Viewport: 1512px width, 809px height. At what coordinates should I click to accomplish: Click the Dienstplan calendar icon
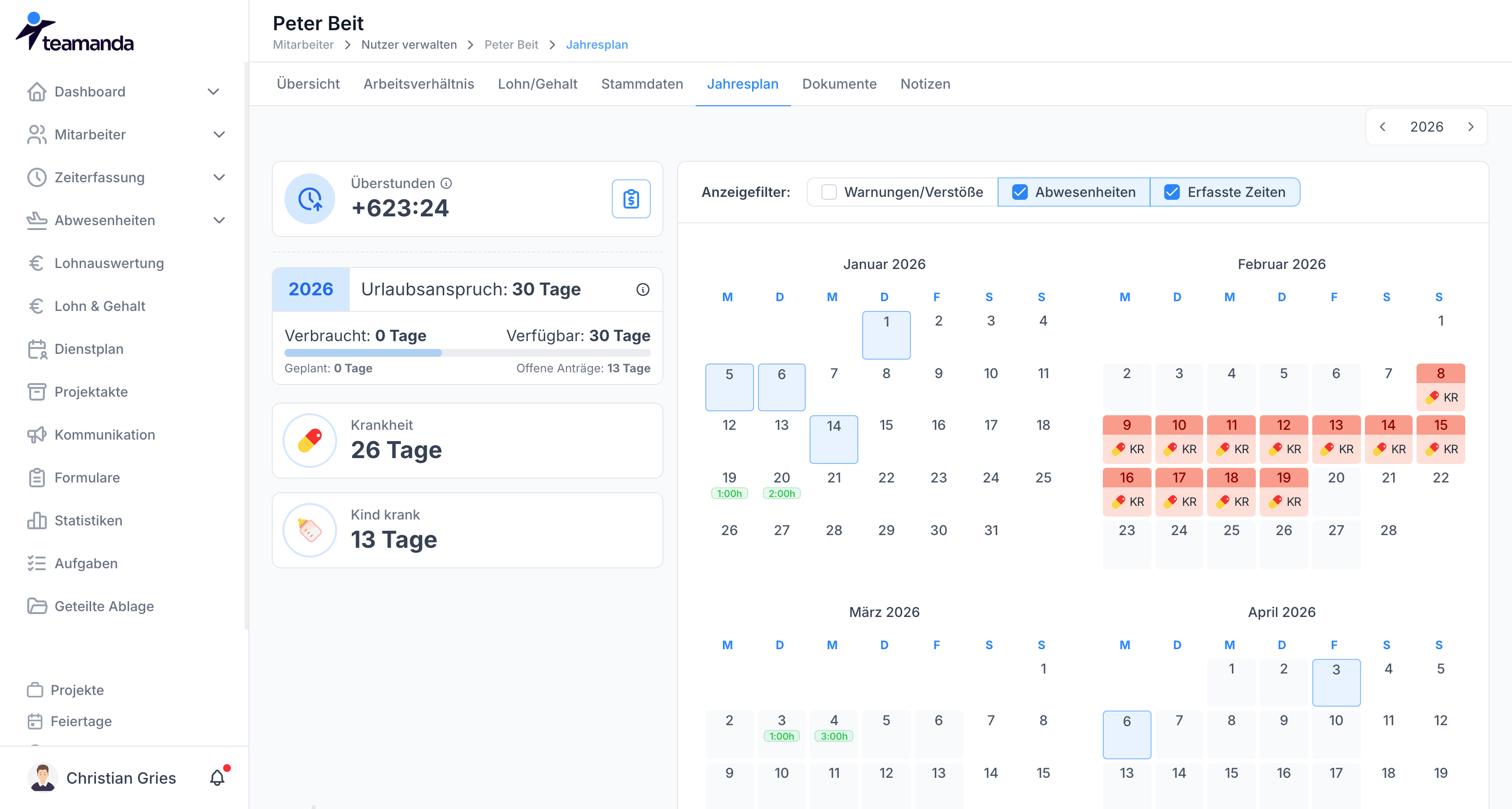(37, 349)
